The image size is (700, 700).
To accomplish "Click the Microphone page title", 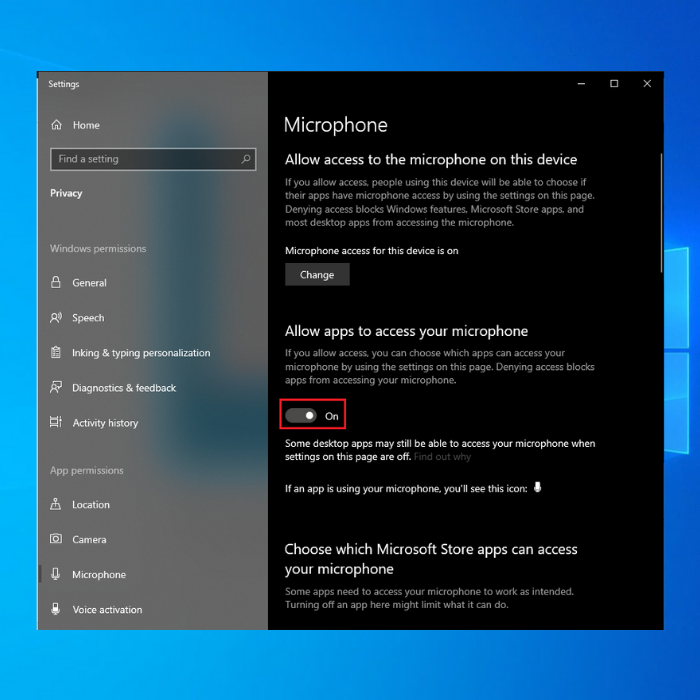I will coord(335,125).
